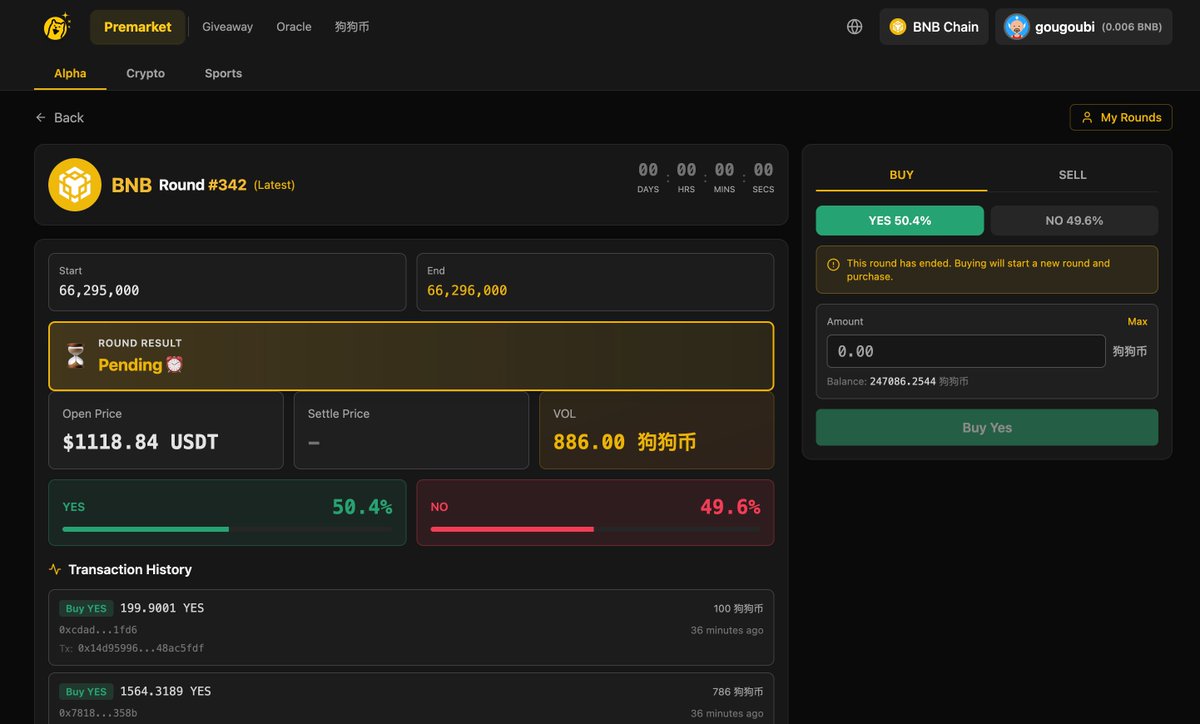The width and height of the screenshot is (1200, 724).
Task: Open the 狗狗币 navigation item
Action: tap(352, 27)
